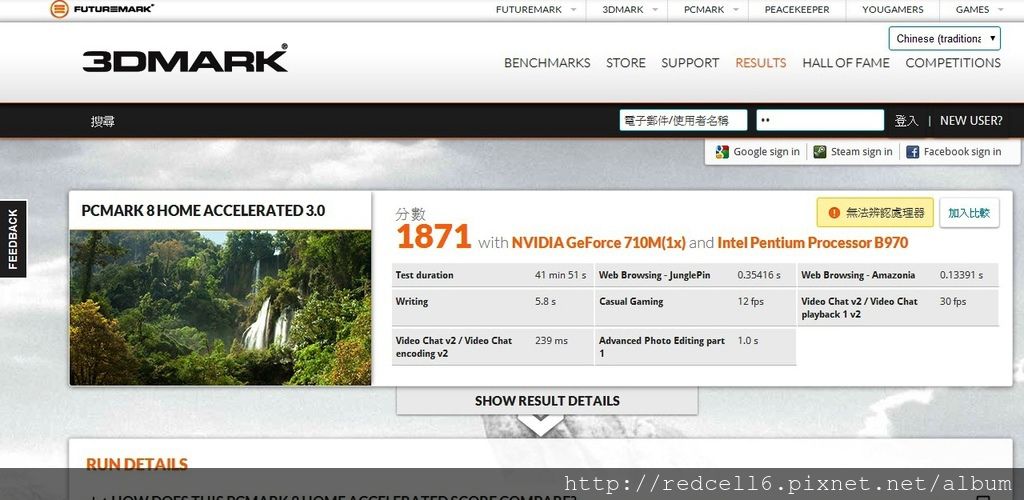Expand SHOW RESULT DETAILS section

(547, 401)
